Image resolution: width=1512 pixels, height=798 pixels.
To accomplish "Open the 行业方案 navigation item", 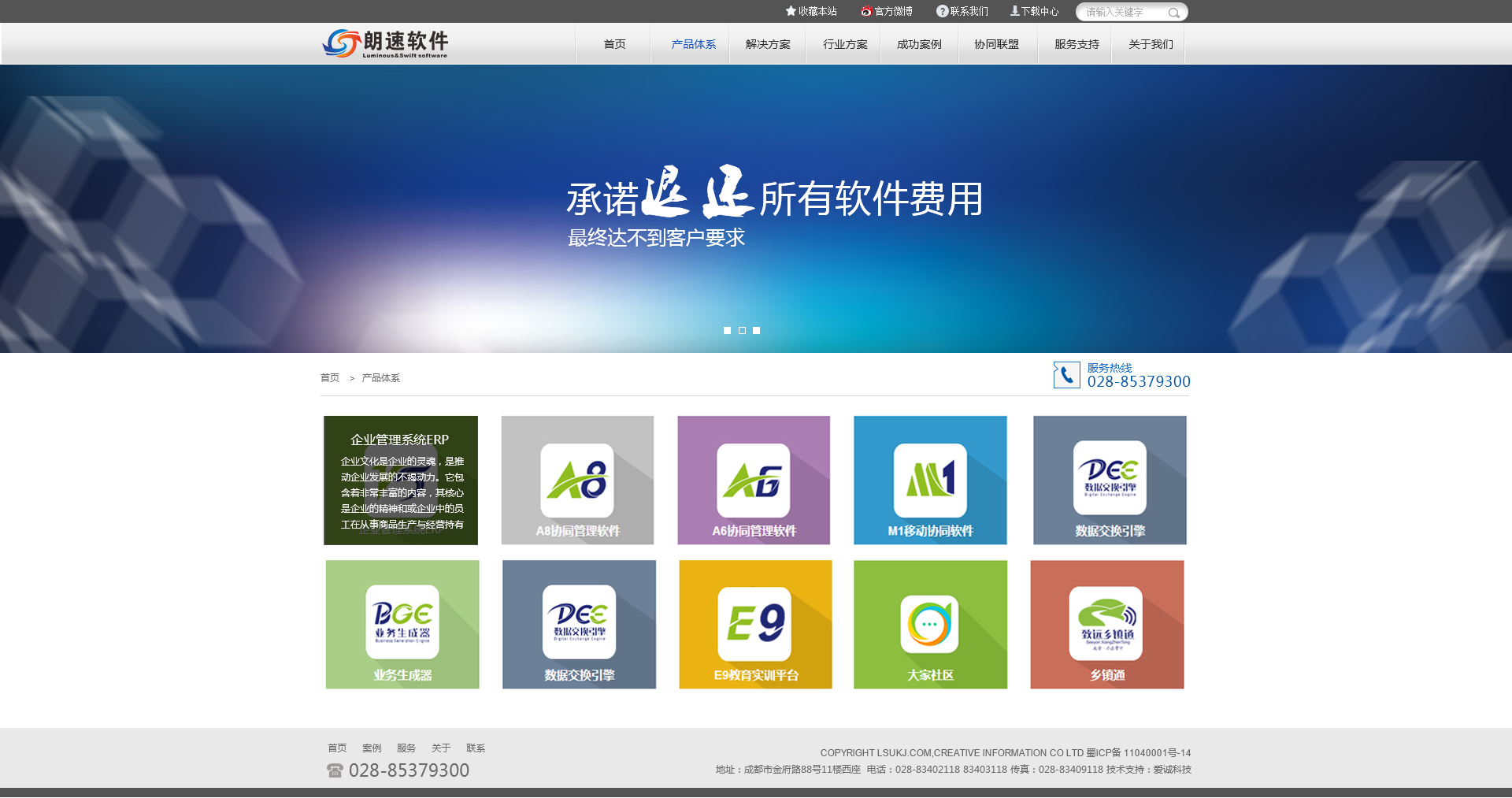I will (x=845, y=44).
